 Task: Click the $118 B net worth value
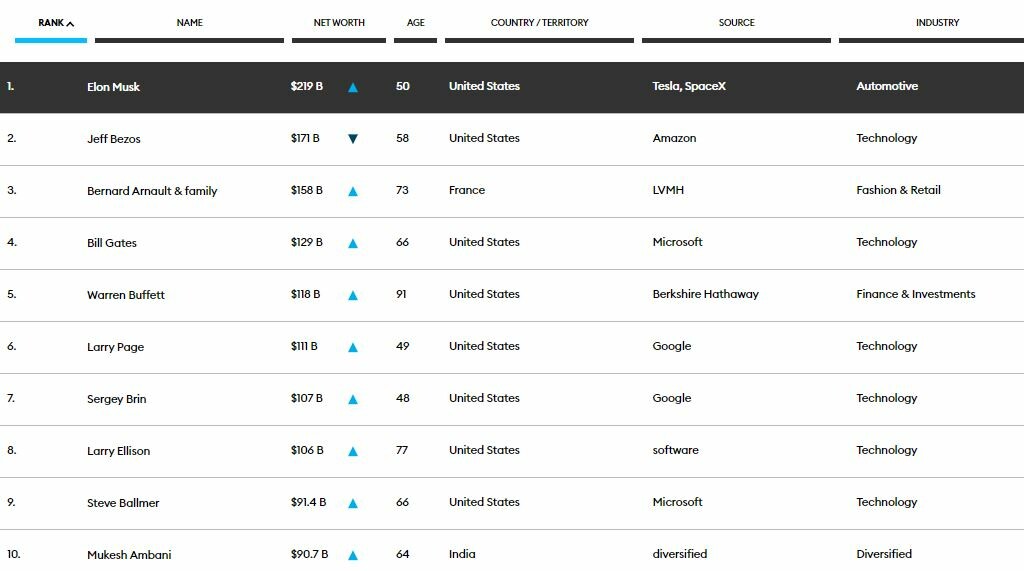[306, 294]
